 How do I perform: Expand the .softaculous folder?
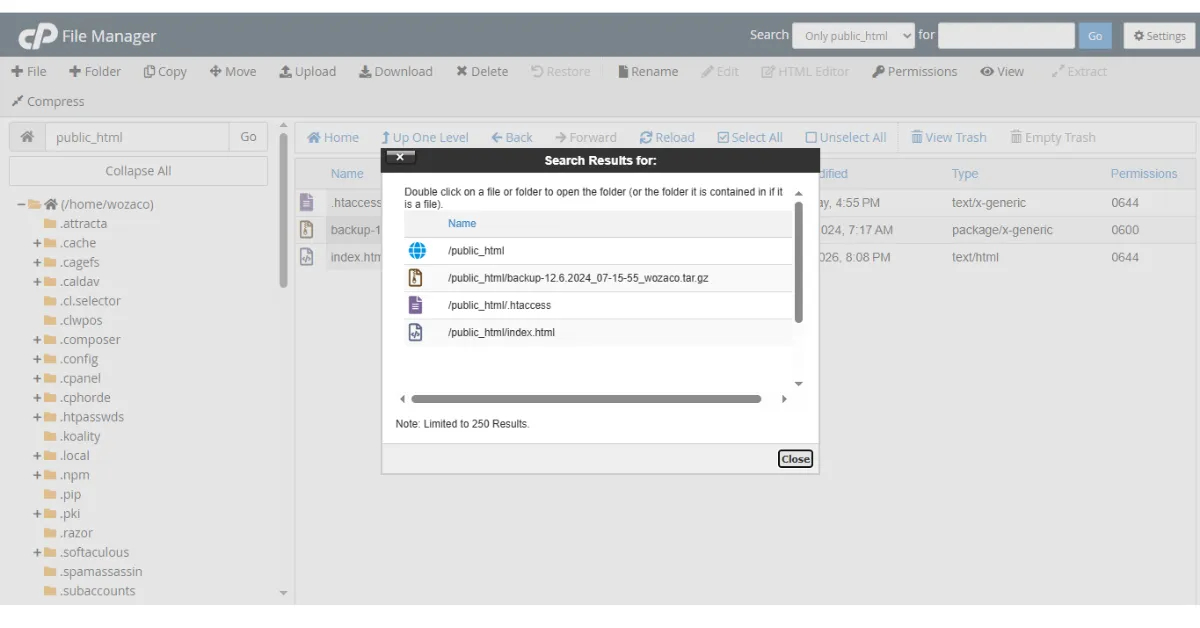[x=37, y=552]
